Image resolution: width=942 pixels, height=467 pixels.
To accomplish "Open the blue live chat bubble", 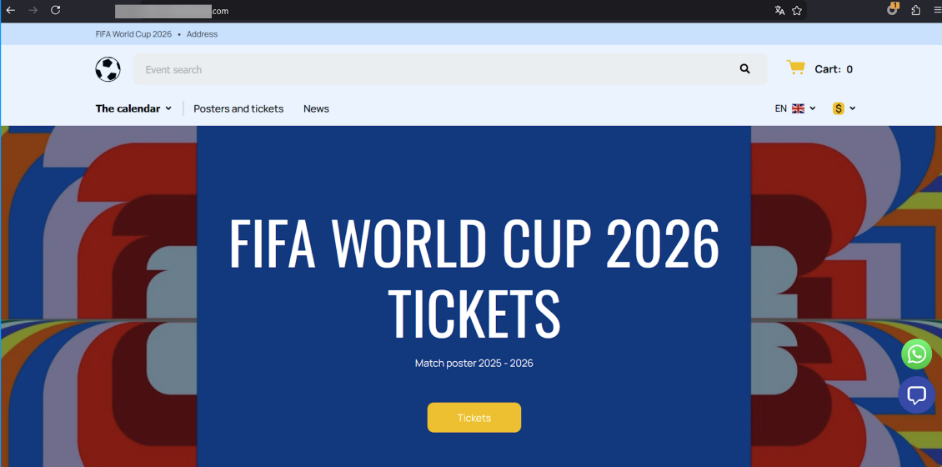I will [916, 395].
